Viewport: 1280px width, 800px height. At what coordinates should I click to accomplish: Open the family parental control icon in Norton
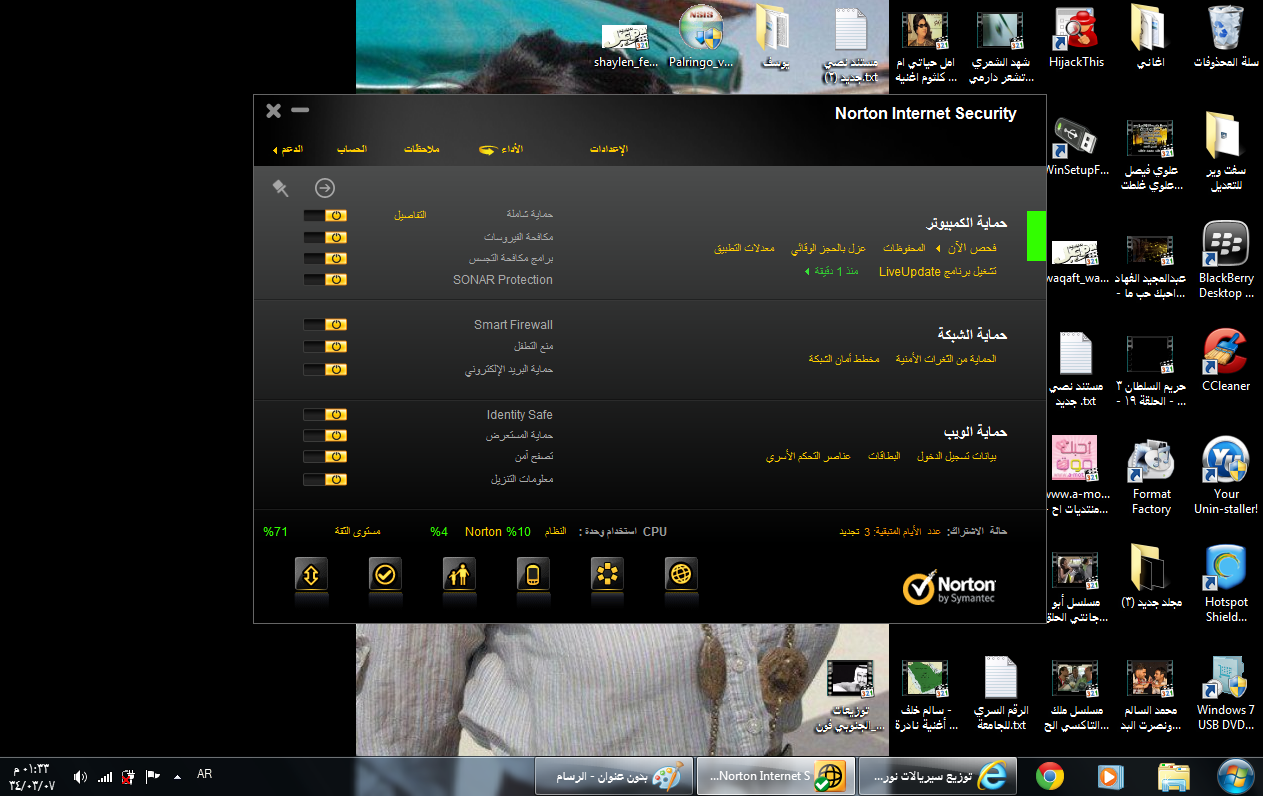(x=459, y=574)
